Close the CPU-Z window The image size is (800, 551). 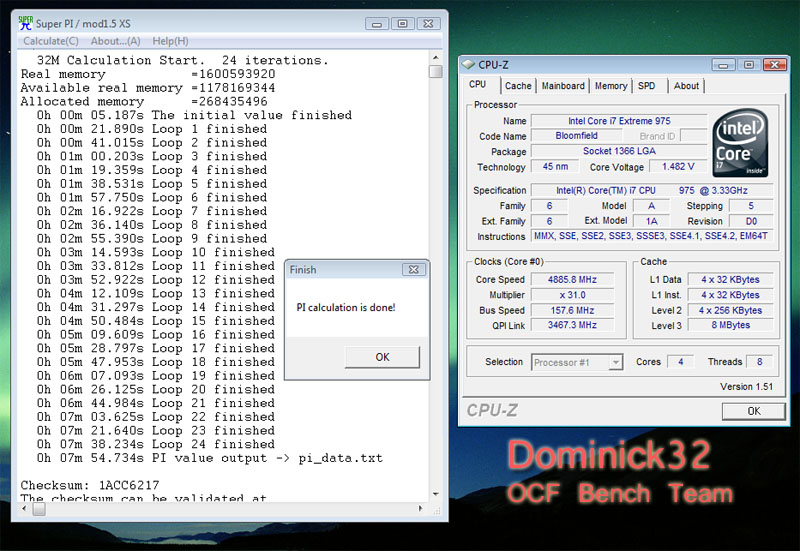coord(775,65)
